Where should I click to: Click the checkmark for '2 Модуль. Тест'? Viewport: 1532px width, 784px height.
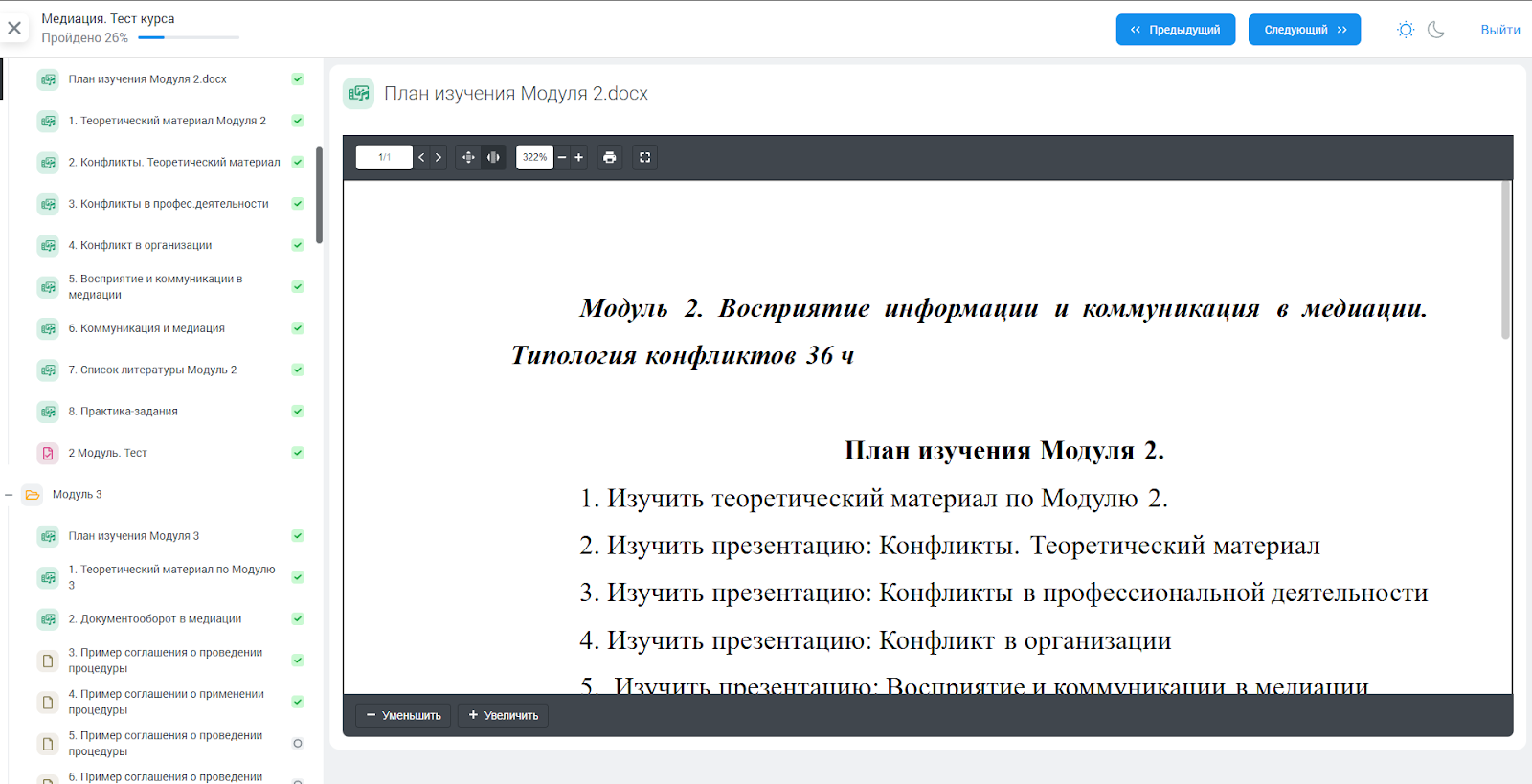point(298,453)
